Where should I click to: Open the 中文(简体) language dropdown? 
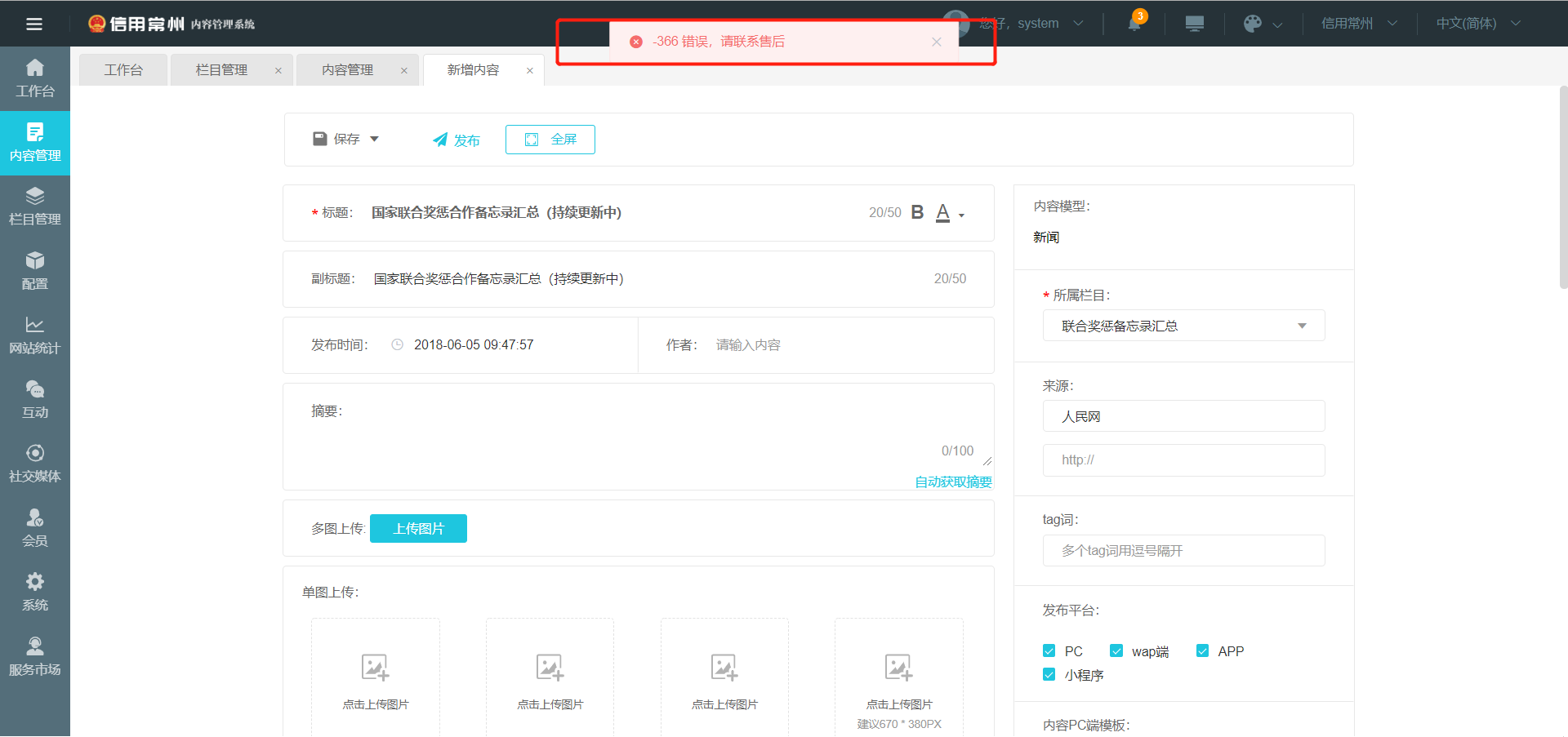coord(1477,24)
